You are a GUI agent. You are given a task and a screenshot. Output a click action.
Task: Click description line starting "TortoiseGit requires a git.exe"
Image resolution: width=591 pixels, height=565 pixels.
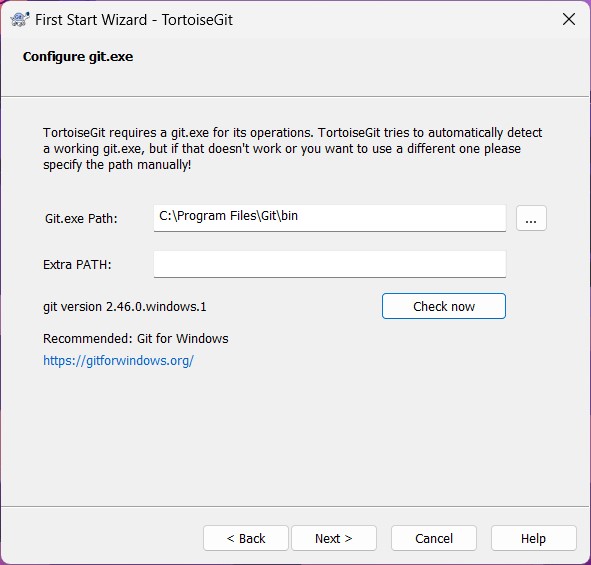292,133
